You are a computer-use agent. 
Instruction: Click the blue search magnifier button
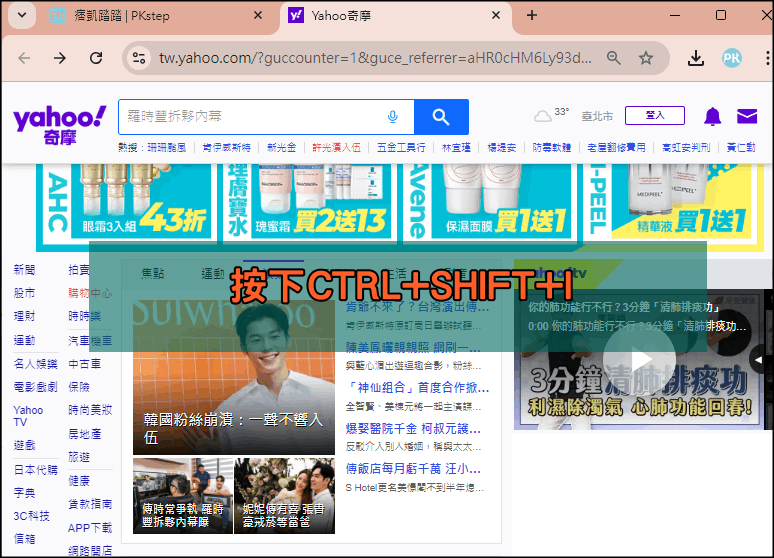pos(441,117)
